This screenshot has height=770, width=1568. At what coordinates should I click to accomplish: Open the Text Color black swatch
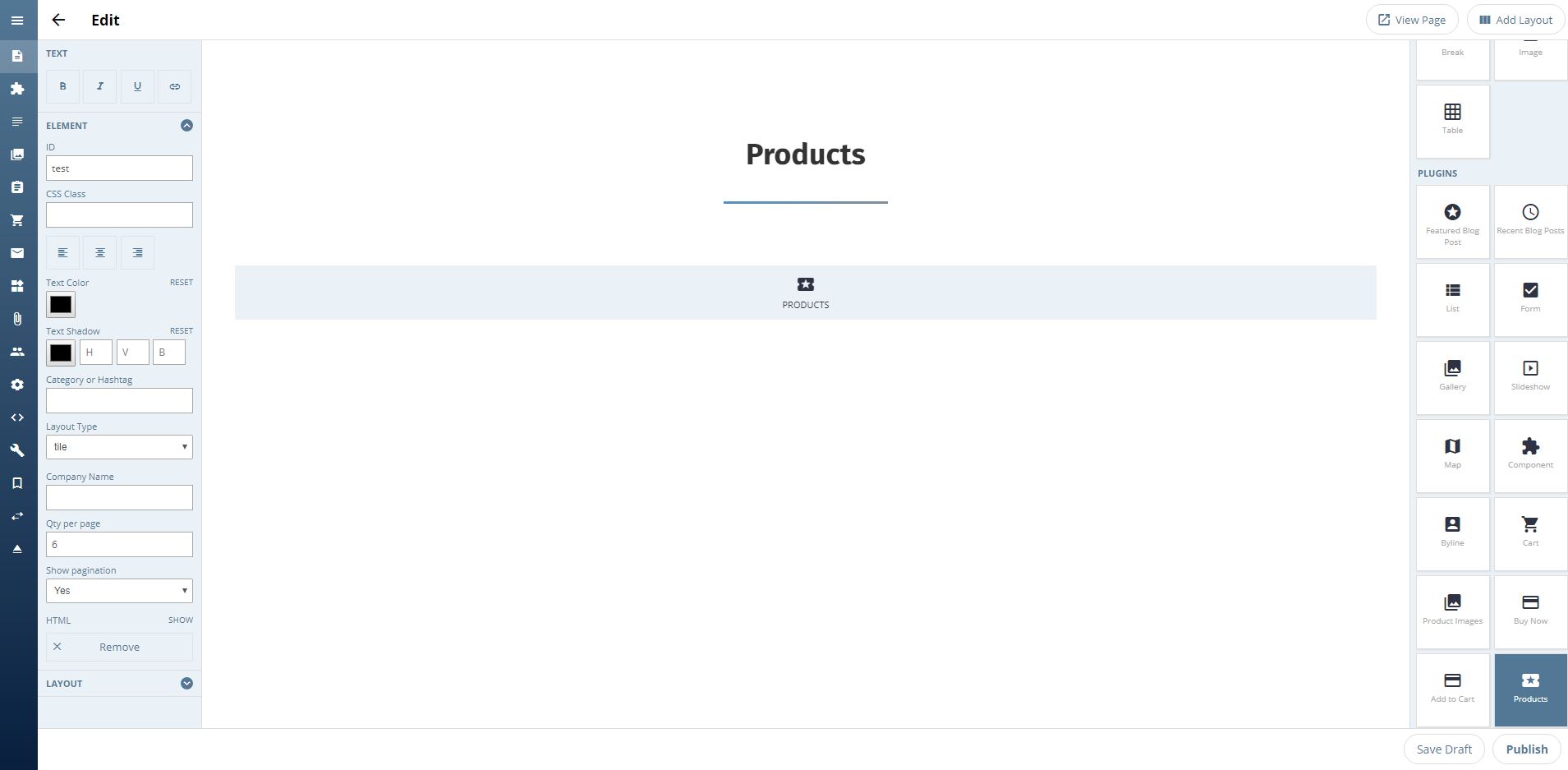pyautogui.click(x=61, y=305)
